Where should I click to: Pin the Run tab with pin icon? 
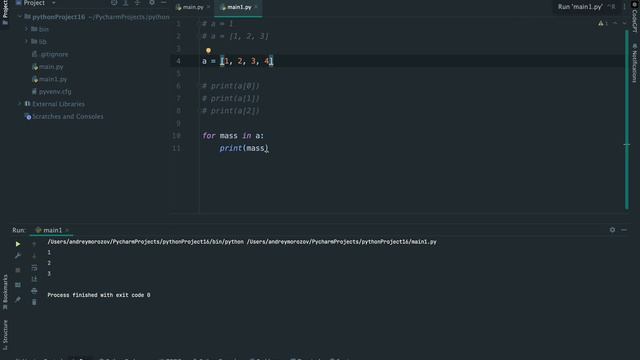pyautogui.click(x=18, y=300)
